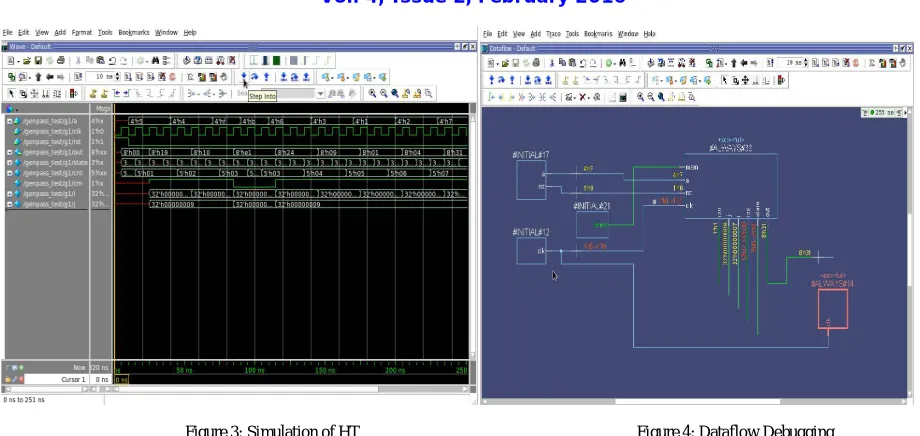Click Break simulation stop icon in Wave toolbar
Image resolution: width=920 pixels, height=436 pixels.
[172, 77]
